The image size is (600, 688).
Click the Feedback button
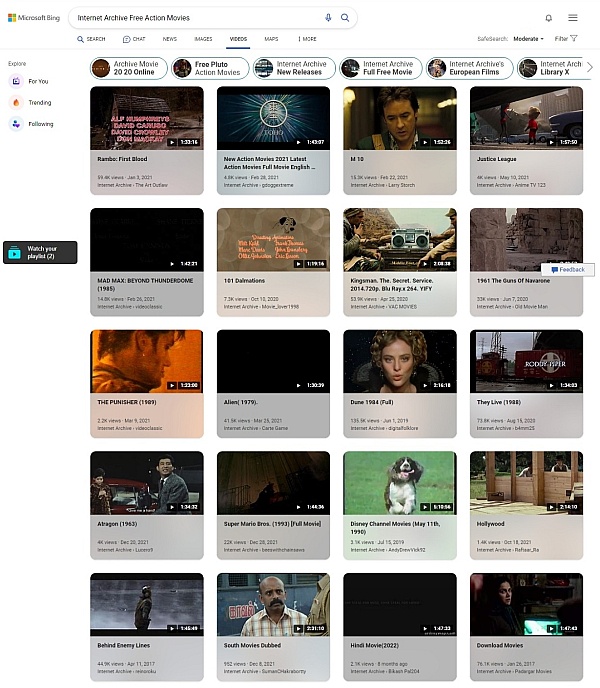pos(568,269)
